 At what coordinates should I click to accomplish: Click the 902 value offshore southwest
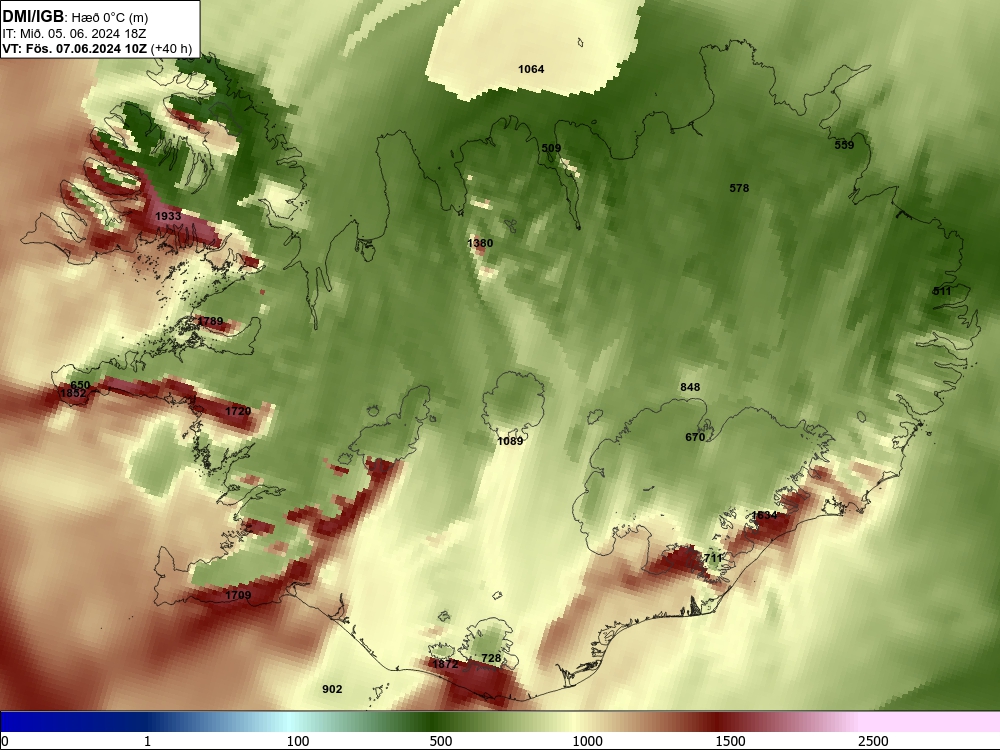[x=332, y=689]
